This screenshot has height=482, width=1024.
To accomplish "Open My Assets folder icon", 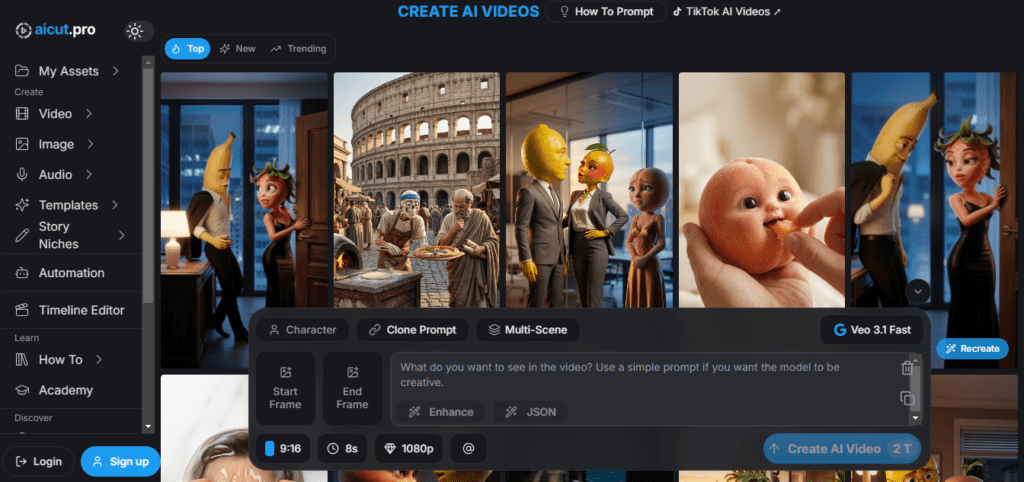I will pyautogui.click(x=22, y=71).
